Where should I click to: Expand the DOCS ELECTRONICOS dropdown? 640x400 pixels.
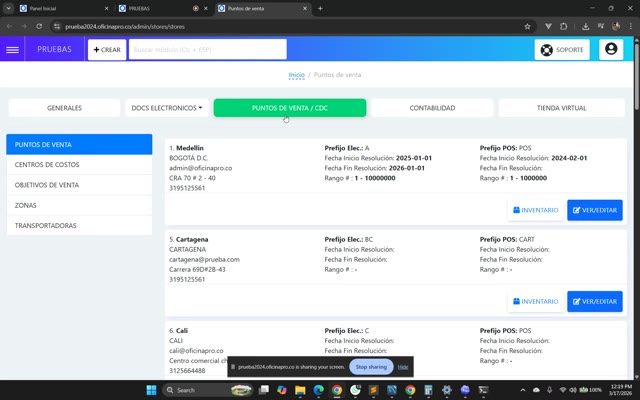click(167, 108)
